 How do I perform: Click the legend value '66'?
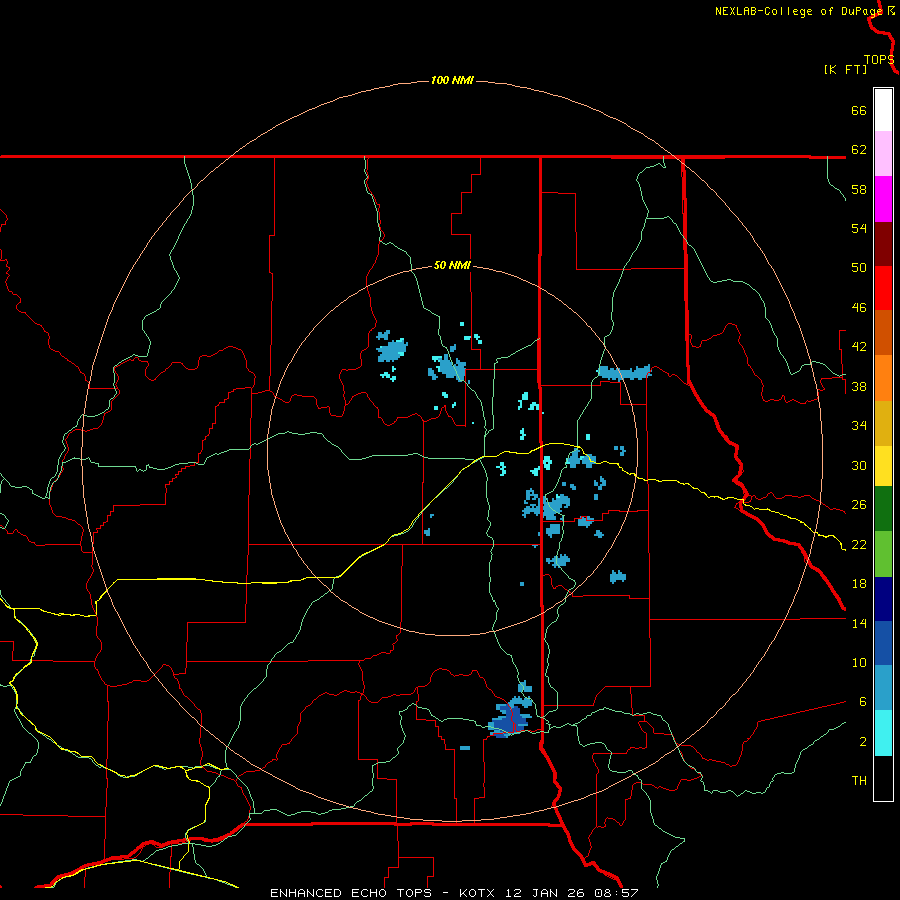[x=859, y=110]
